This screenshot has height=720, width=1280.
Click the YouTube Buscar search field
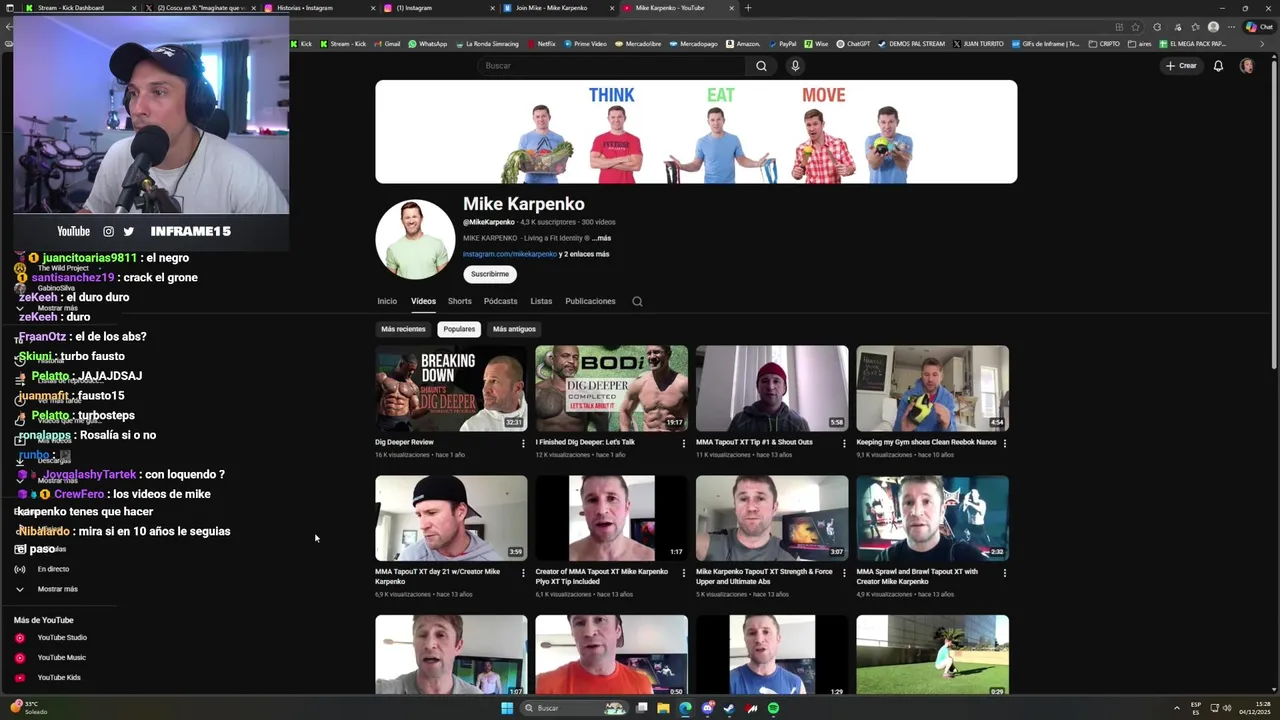pos(611,66)
